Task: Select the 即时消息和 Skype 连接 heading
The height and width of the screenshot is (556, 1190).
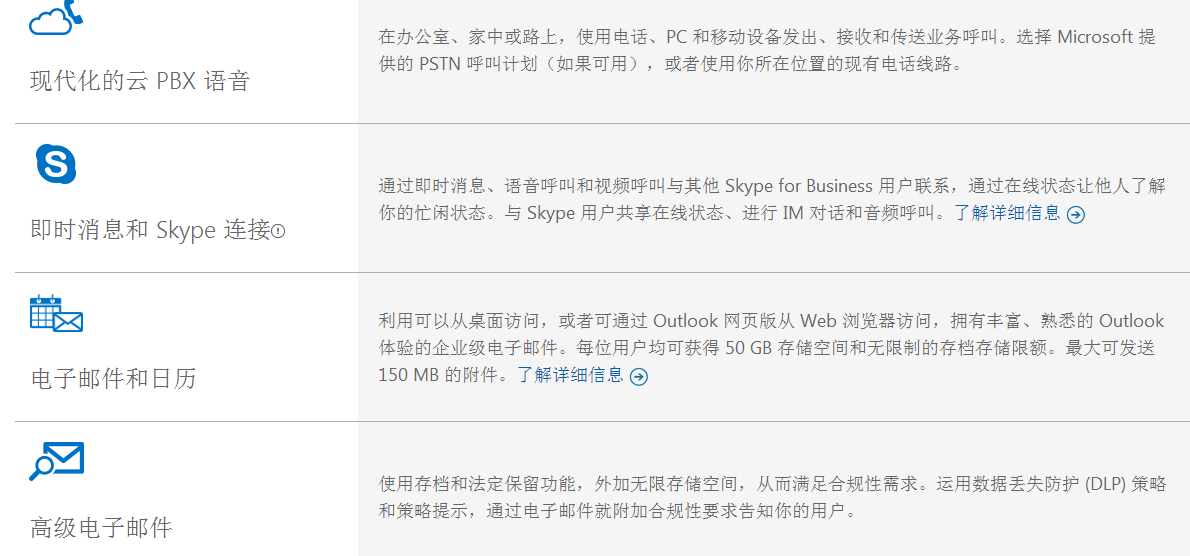Action: tap(150, 230)
